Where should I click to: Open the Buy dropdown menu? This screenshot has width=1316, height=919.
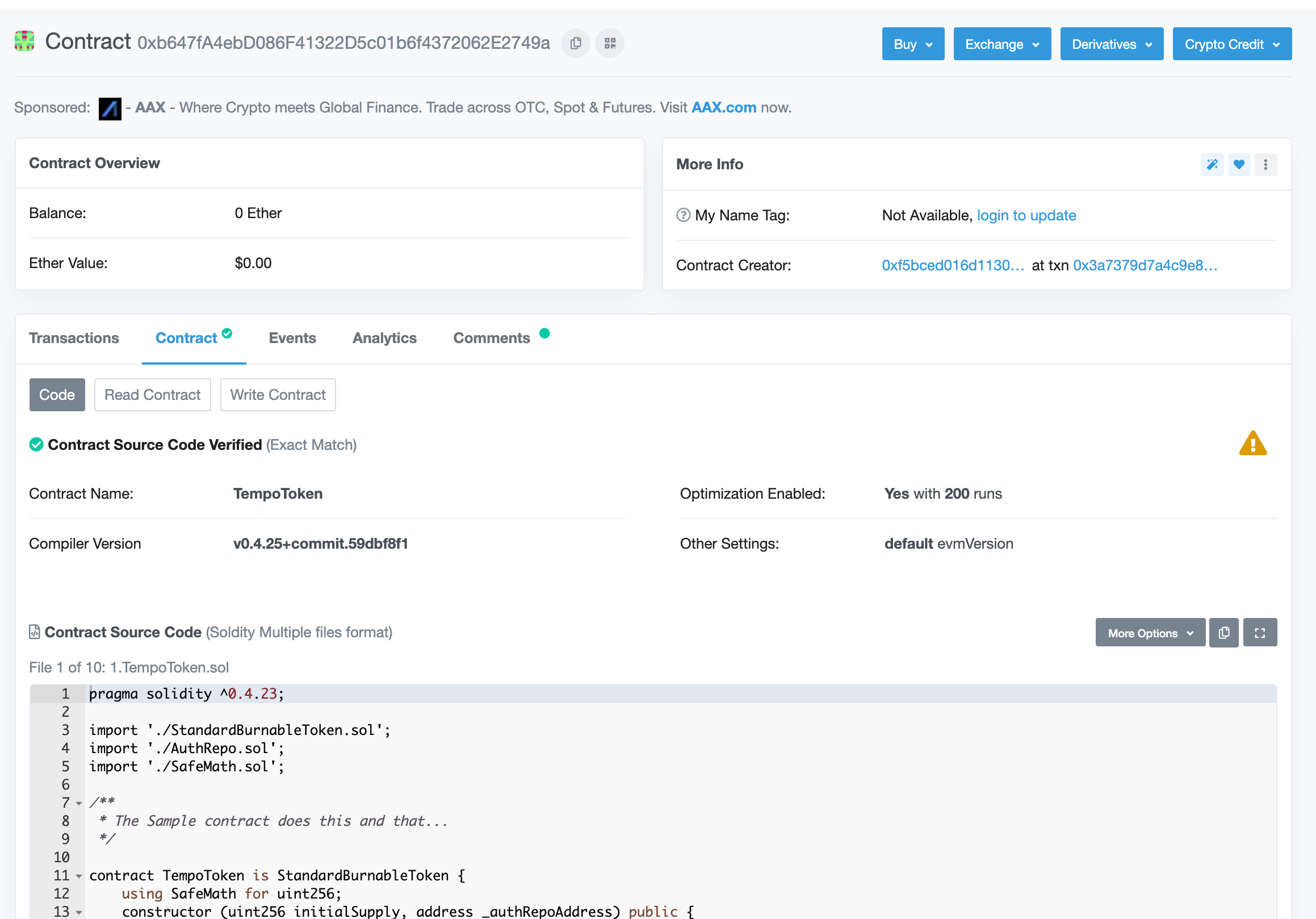coord(912,44)
